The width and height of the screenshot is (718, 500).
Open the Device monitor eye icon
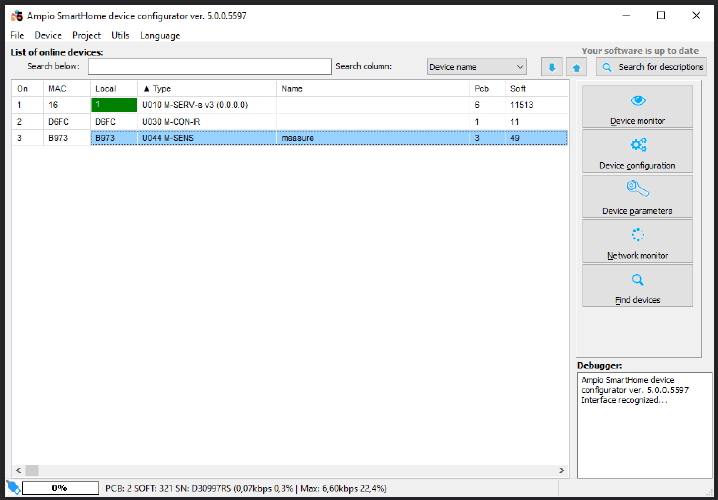(x=638, y=100)
